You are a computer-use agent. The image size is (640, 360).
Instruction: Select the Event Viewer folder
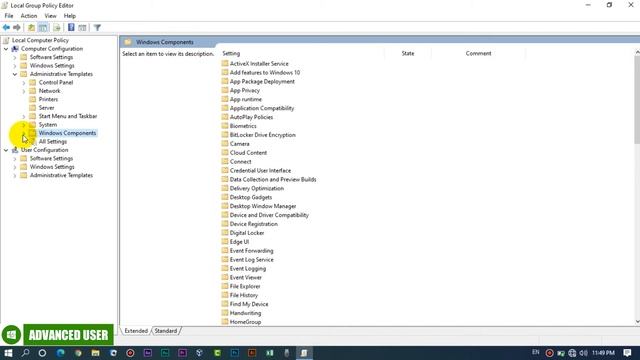coord(245,278)
